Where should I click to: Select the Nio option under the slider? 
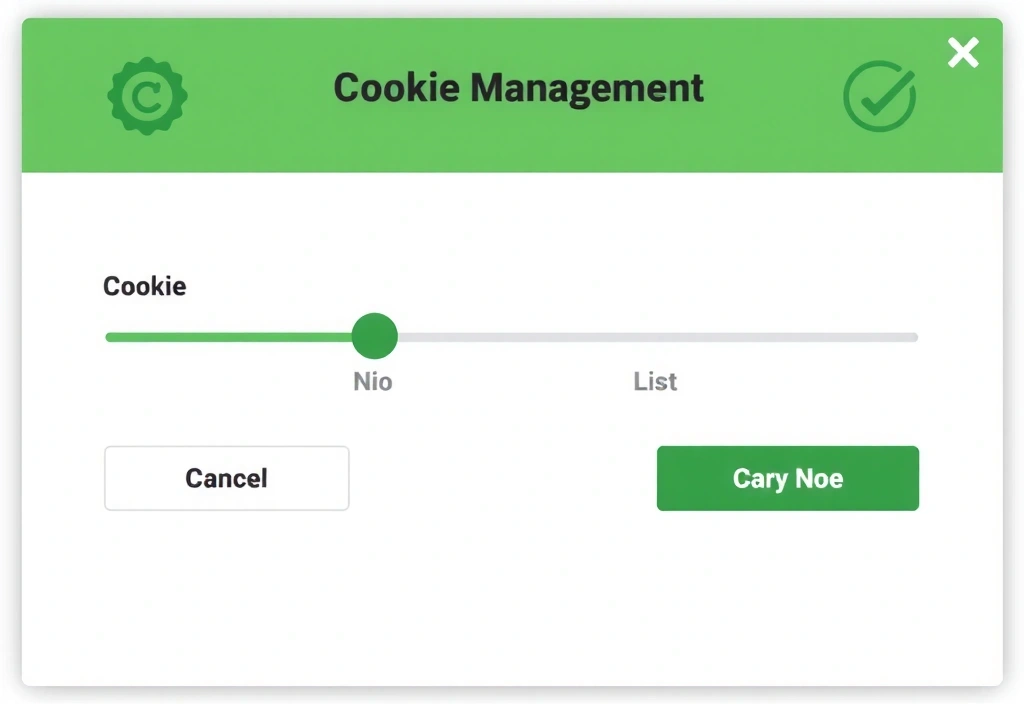[372, 381]
